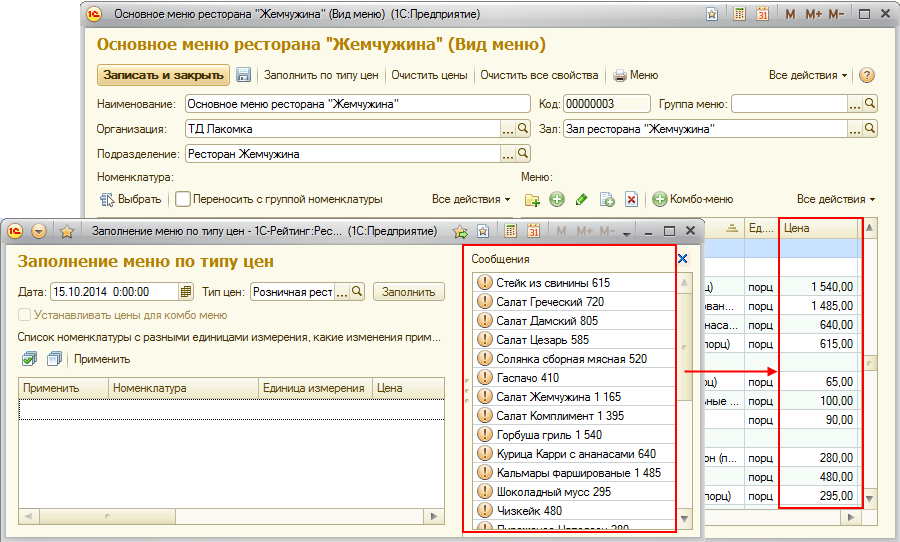Open help with the question mark icon
Viewport: 900px width, 542px height.
867,75
